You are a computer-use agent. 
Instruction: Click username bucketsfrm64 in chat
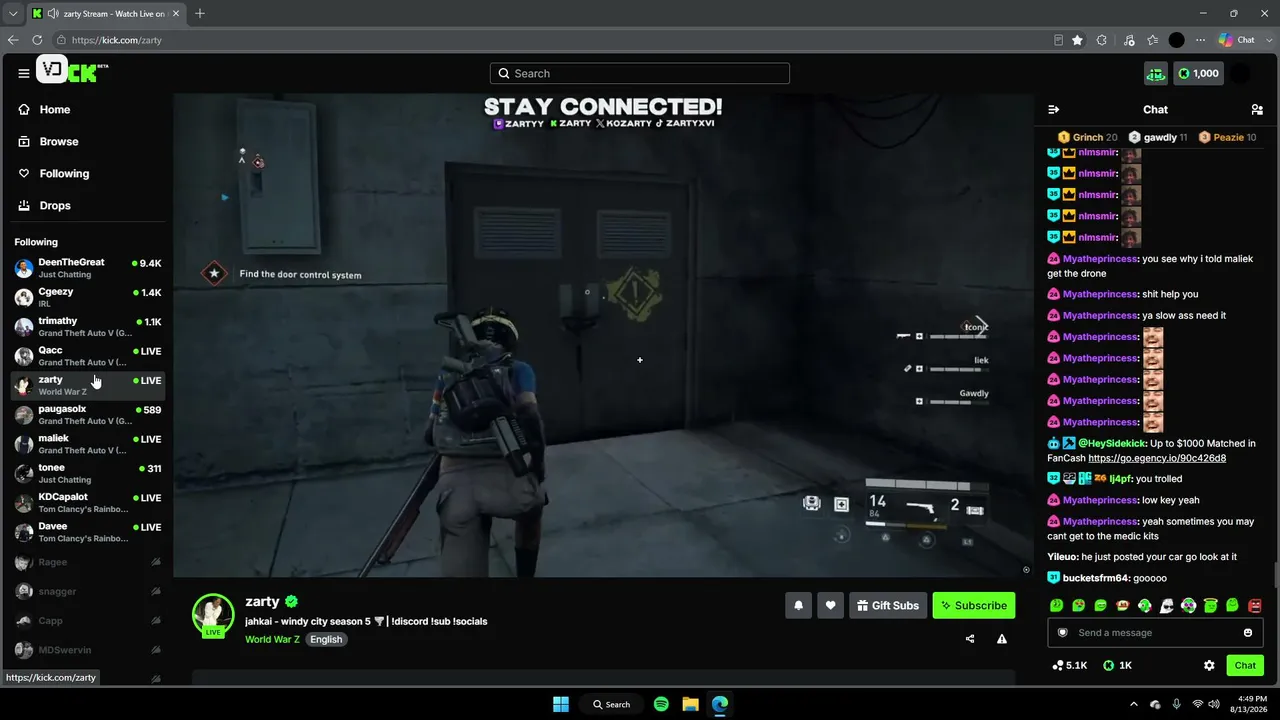click(1096, 578)
